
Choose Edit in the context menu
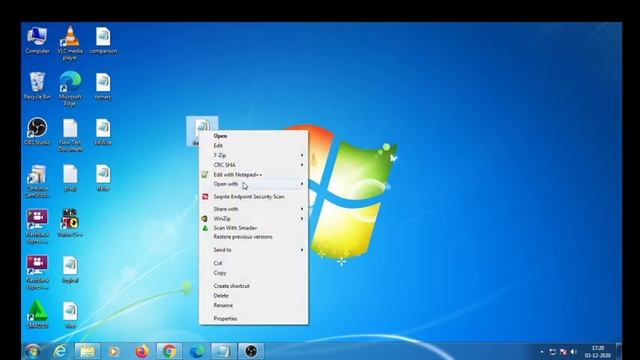point(253,146)
